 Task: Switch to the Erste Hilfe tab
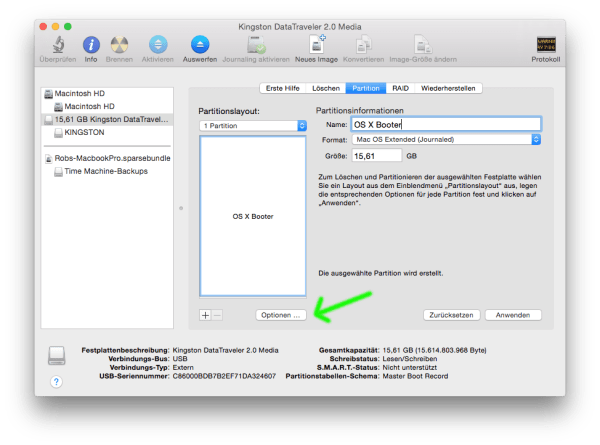(283, 88)
